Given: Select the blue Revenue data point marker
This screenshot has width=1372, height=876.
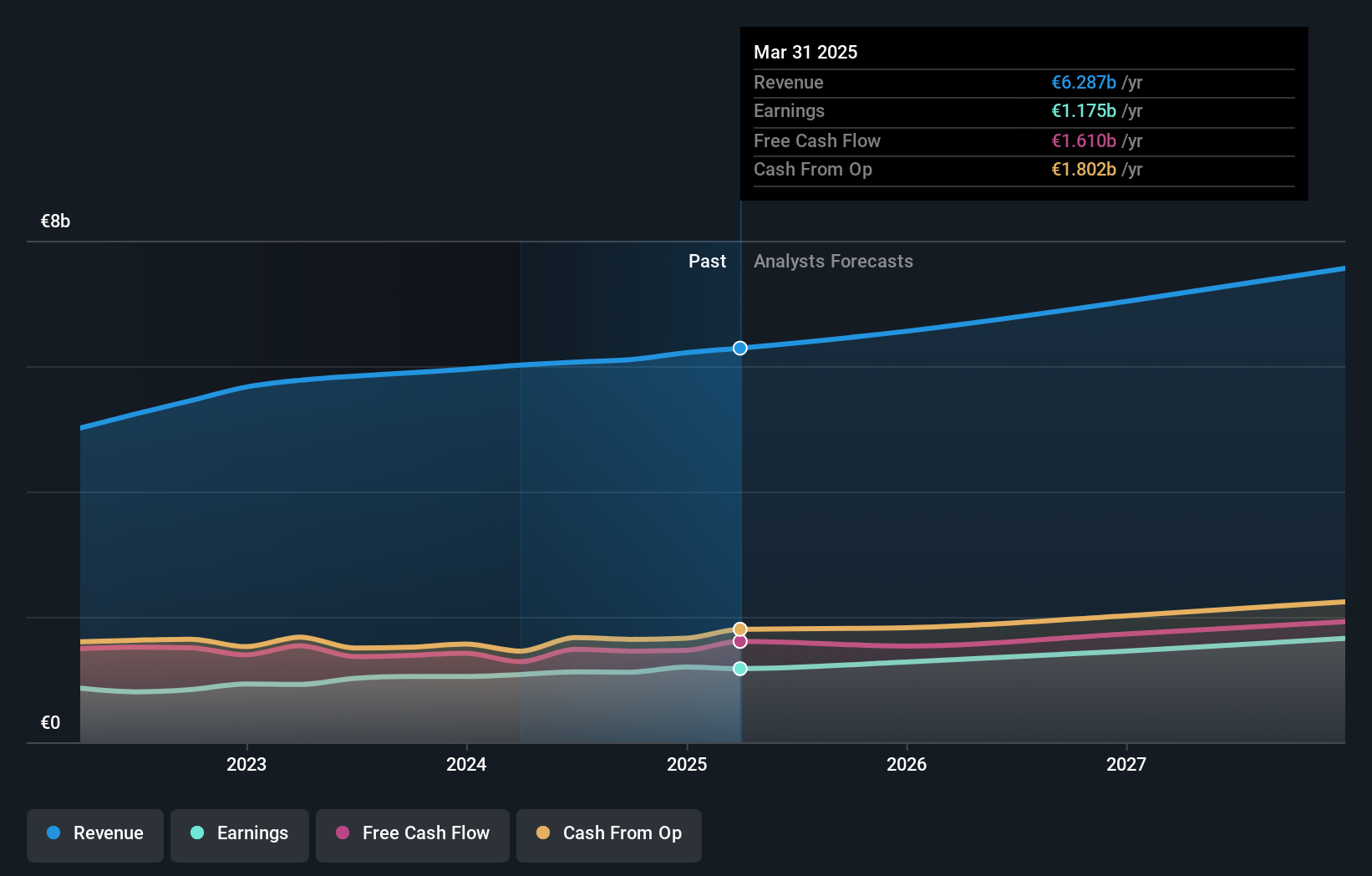Looking at the screenshot, I should [x=739, y=349].
